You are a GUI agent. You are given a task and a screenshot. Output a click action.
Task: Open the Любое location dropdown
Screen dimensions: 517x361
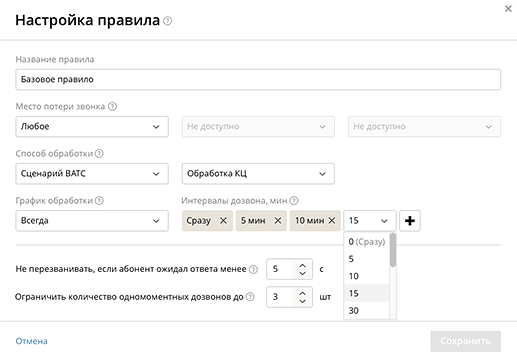[x=92, y=127]
